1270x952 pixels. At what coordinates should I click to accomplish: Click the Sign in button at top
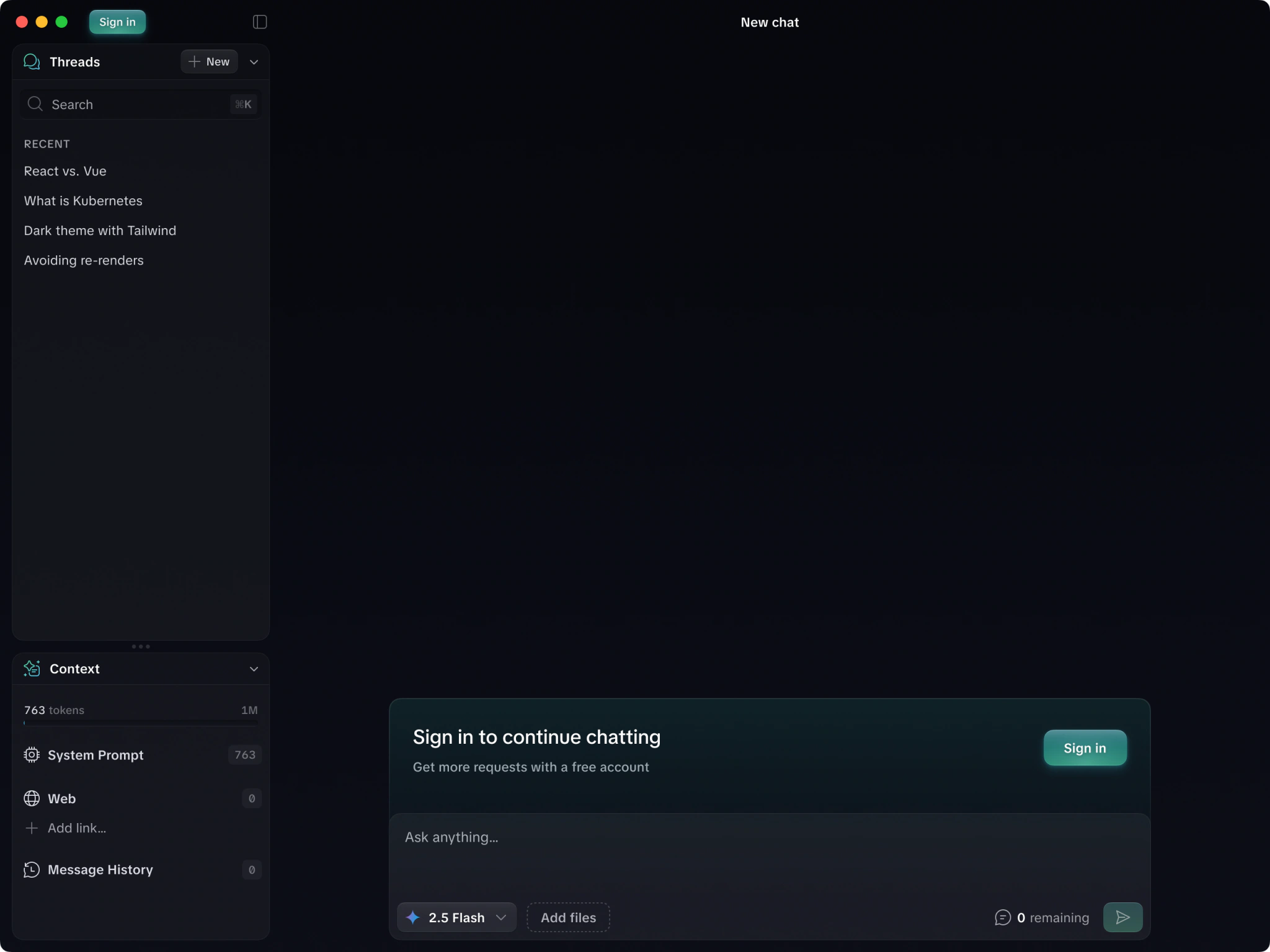(117, 22)
